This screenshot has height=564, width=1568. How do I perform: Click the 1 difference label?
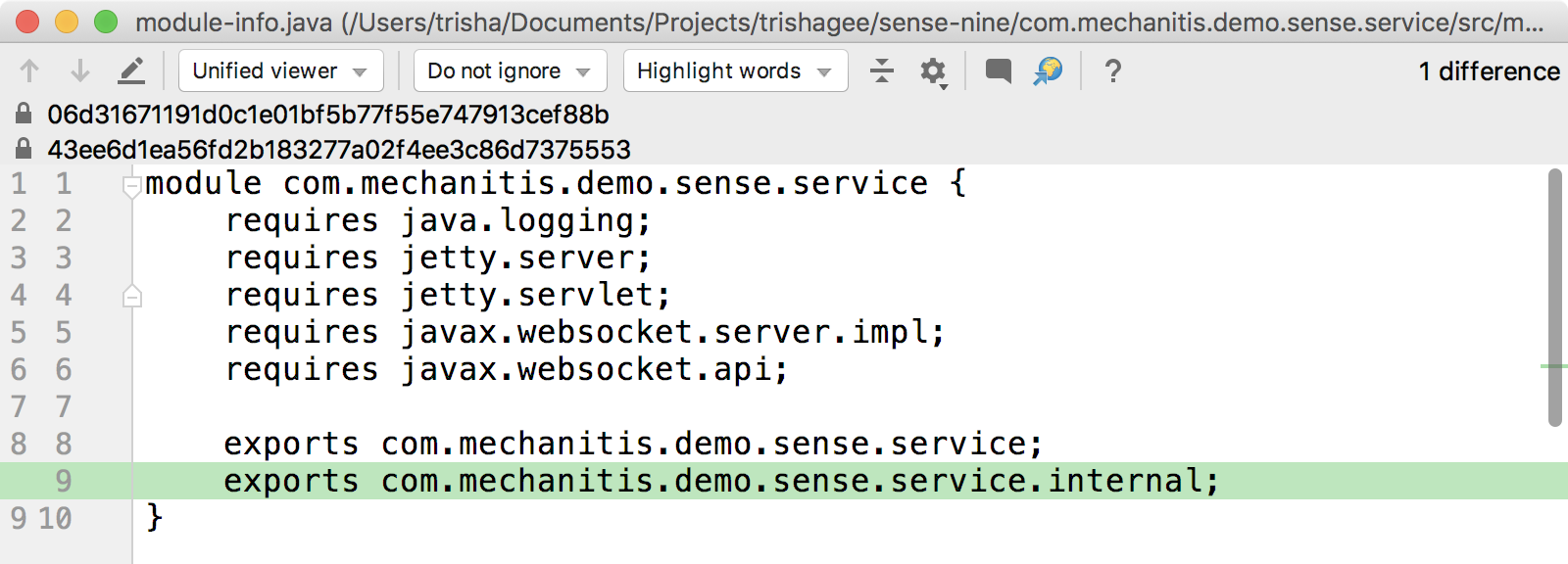[1489, 71]
